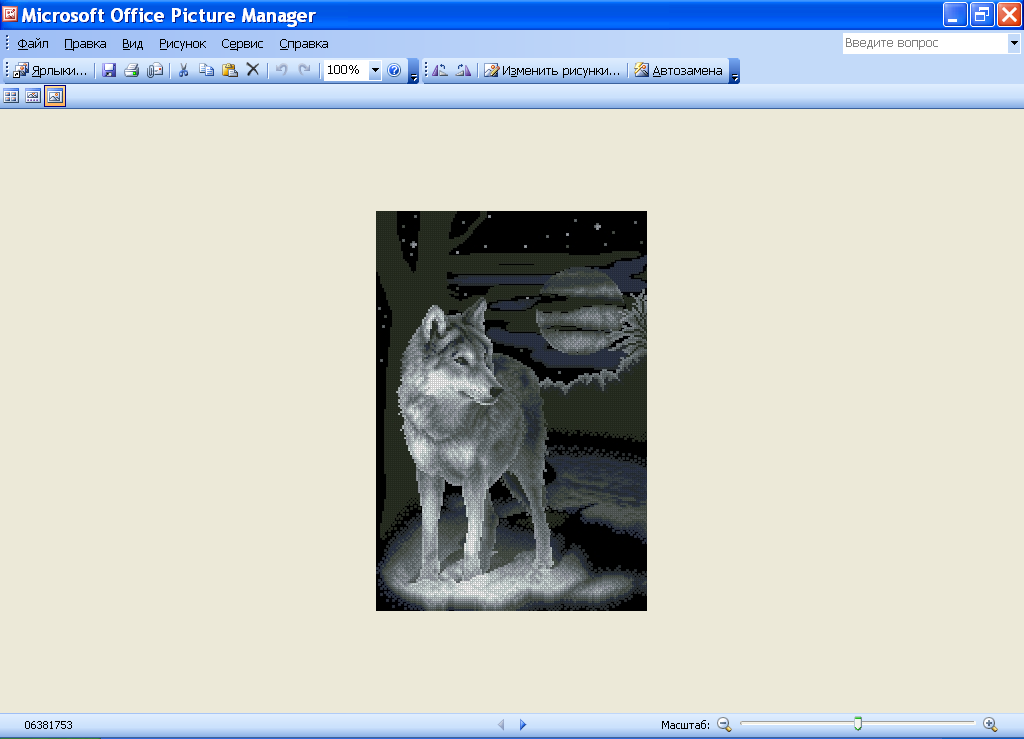Open standard toolbar options arrow
1024x739 pixels.
(413, 71)
